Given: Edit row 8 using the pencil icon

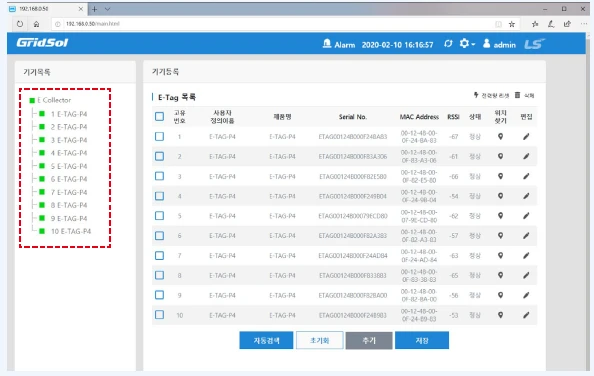Looking at the screenshot, I should pyautogui.click(x=526, y=275).
